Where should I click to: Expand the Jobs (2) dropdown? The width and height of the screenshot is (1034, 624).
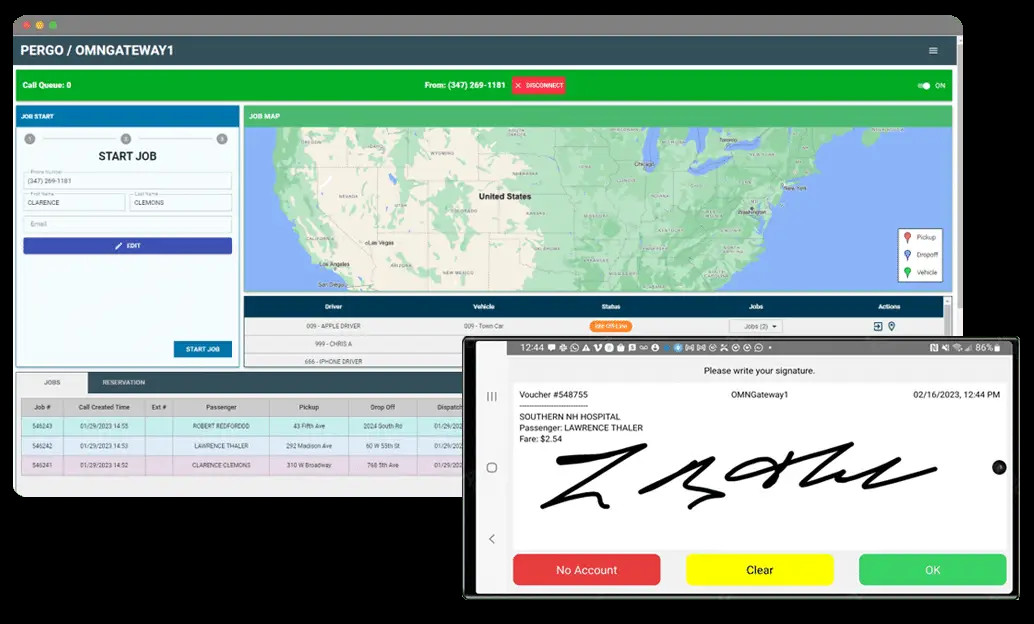click(x=756, y=327)
